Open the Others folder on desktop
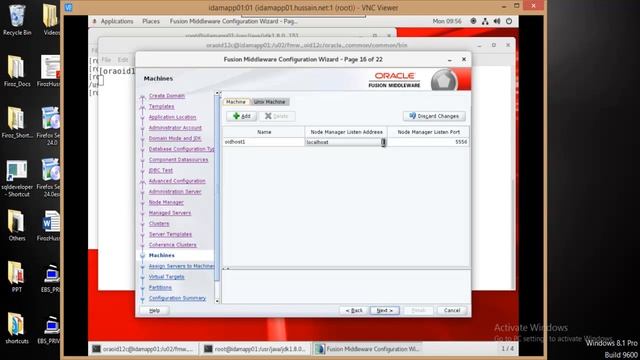The height and width of the screenshot is (360, 640). [x=17, y=224]
